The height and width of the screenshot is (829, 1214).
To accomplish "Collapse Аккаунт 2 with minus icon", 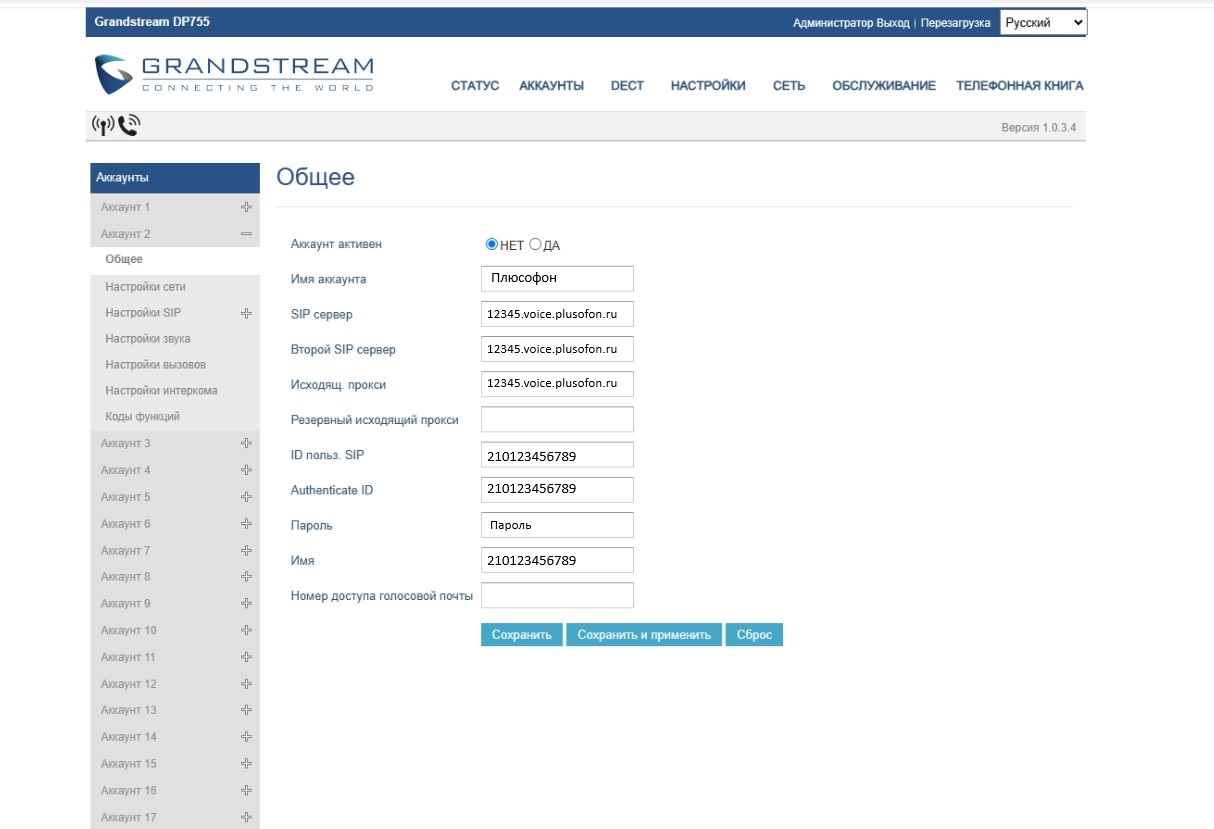I will coord(246,234).
